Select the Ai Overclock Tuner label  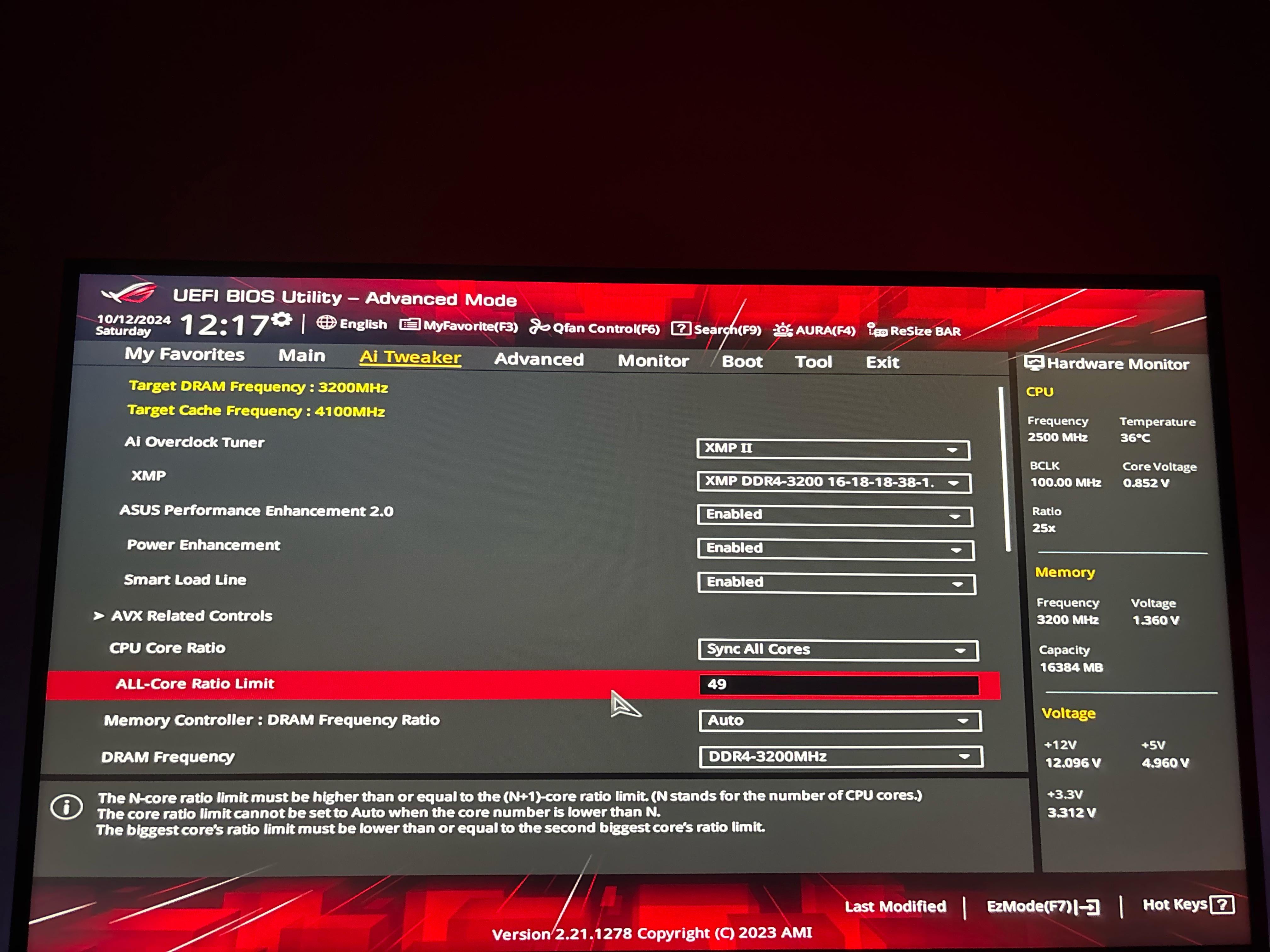coord(195,442)
